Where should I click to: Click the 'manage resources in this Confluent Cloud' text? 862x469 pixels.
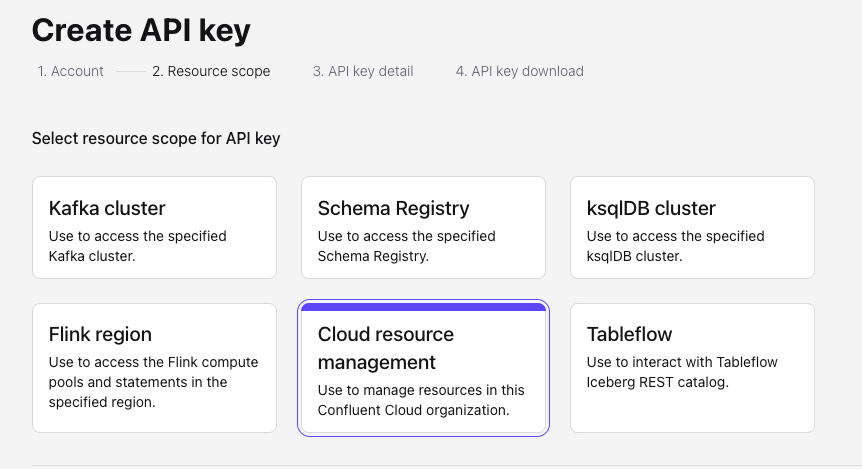pyautogui.click(x=421, y=400)
